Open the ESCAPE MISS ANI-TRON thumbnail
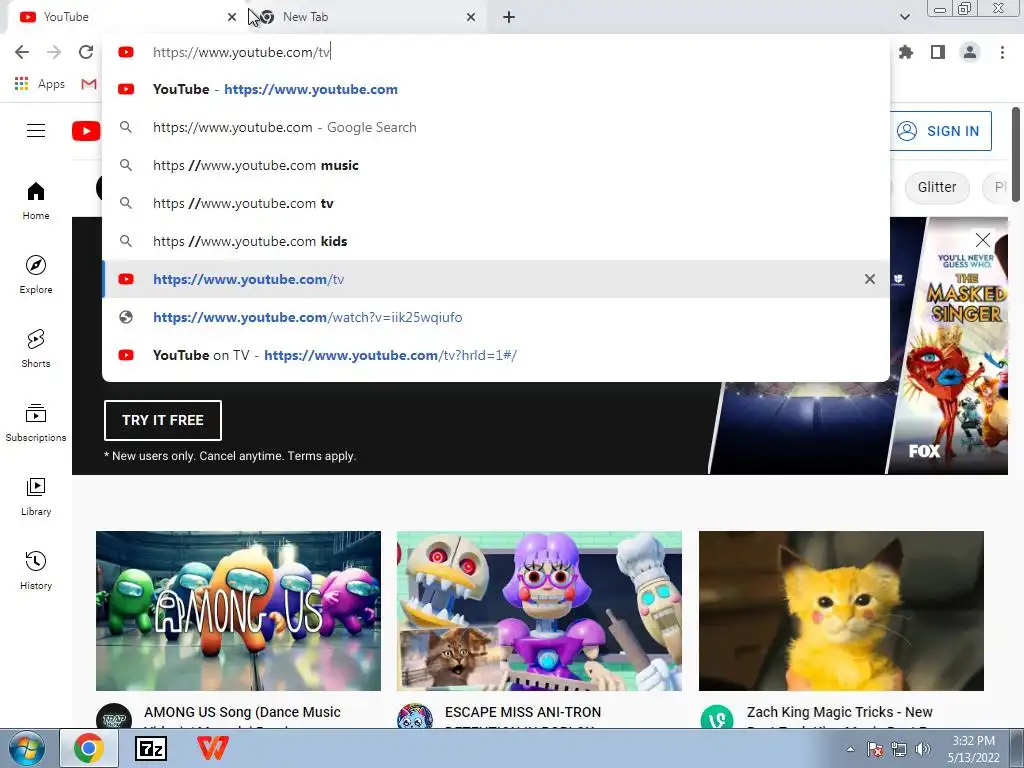Viewport: 1024px width, 768px height. tap(539, 611)
